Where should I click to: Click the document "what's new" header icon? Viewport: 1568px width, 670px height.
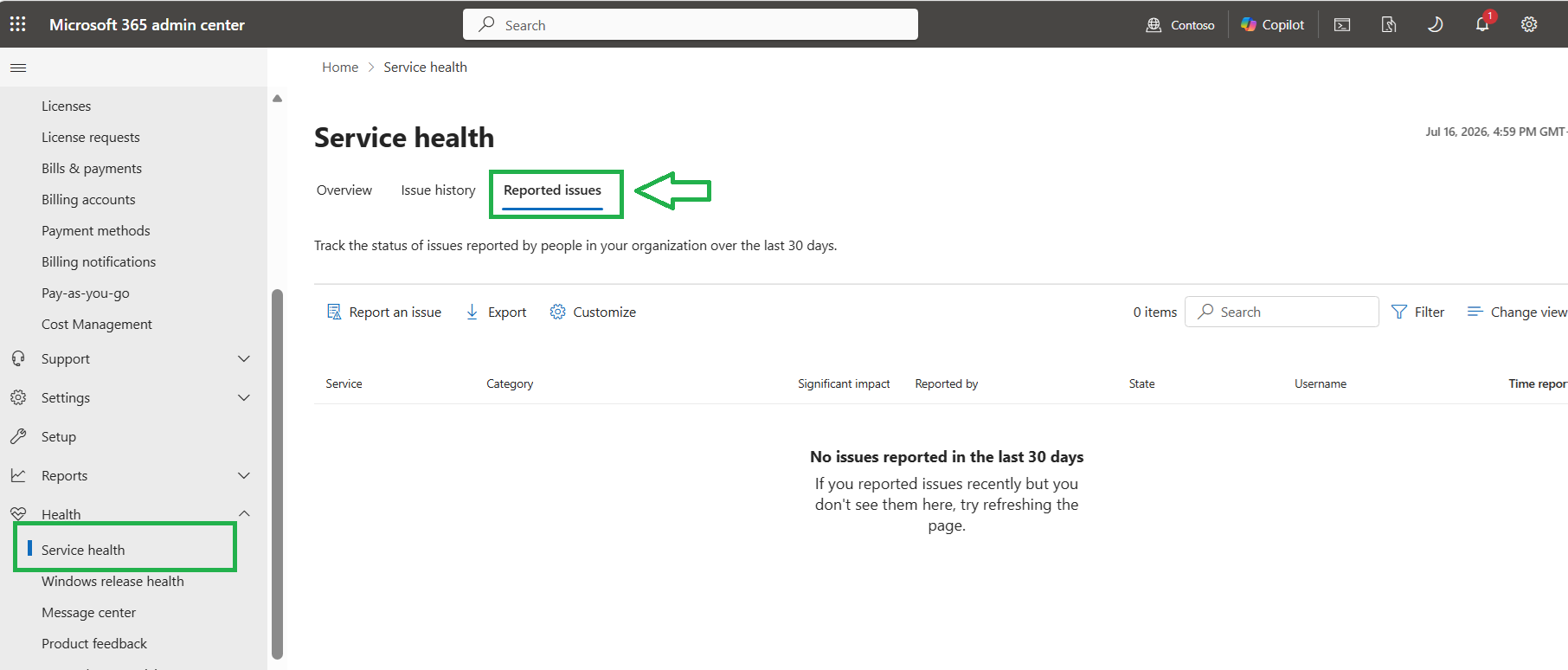coord(1389,24)
